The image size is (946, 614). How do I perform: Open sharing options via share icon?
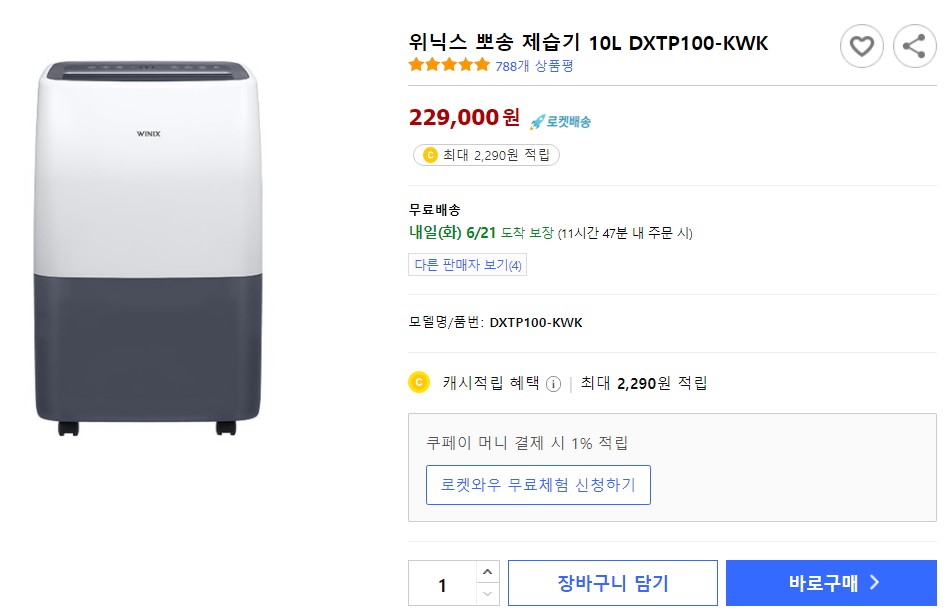914,46
